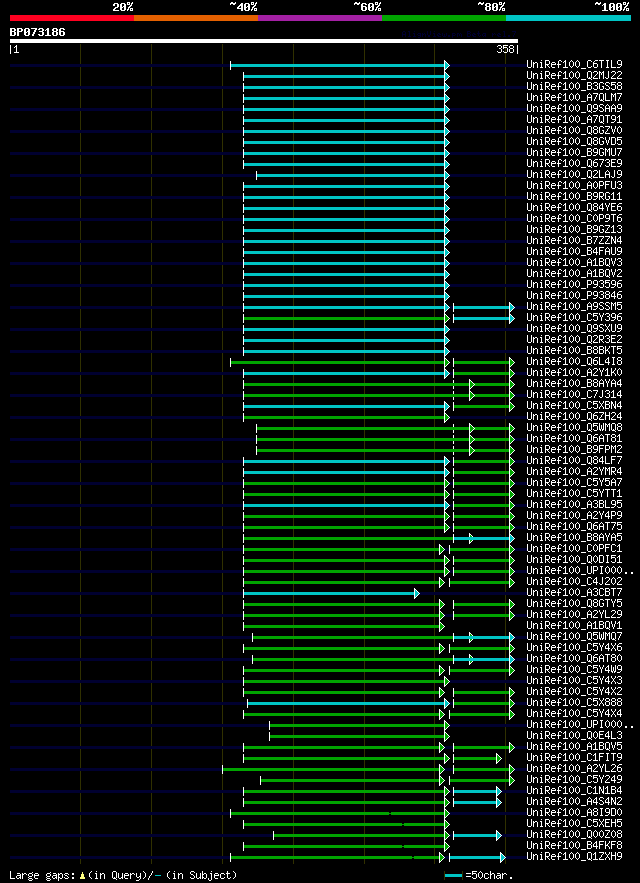Open the UniRef100_C6TIL9 hit

[x=574, y=65]
